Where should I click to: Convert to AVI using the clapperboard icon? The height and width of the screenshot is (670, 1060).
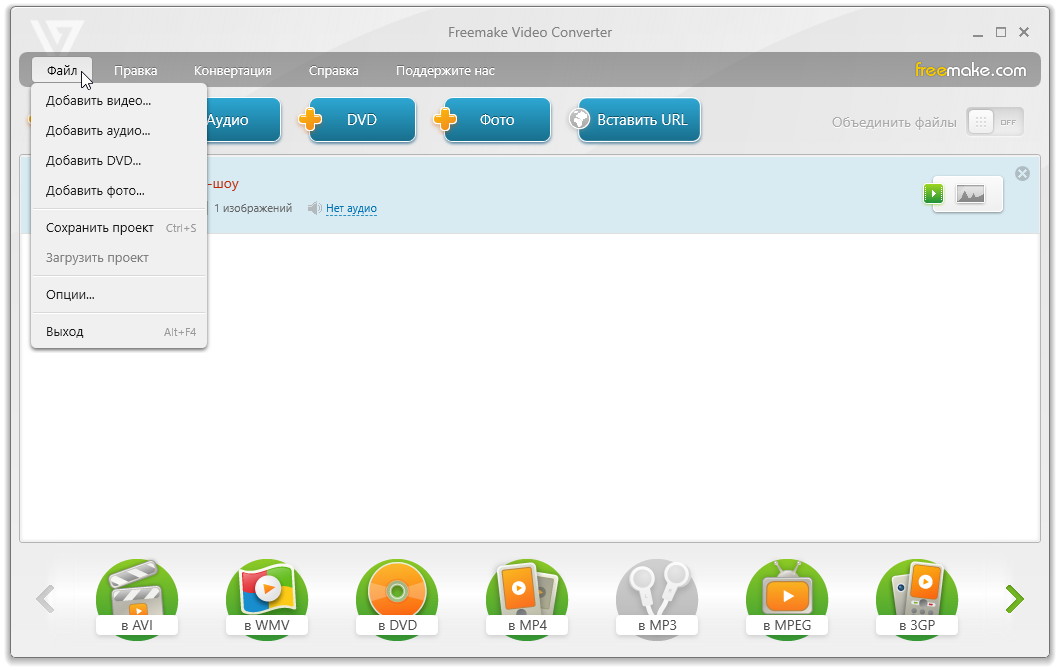pyautogui.click(x=137, y=598)
